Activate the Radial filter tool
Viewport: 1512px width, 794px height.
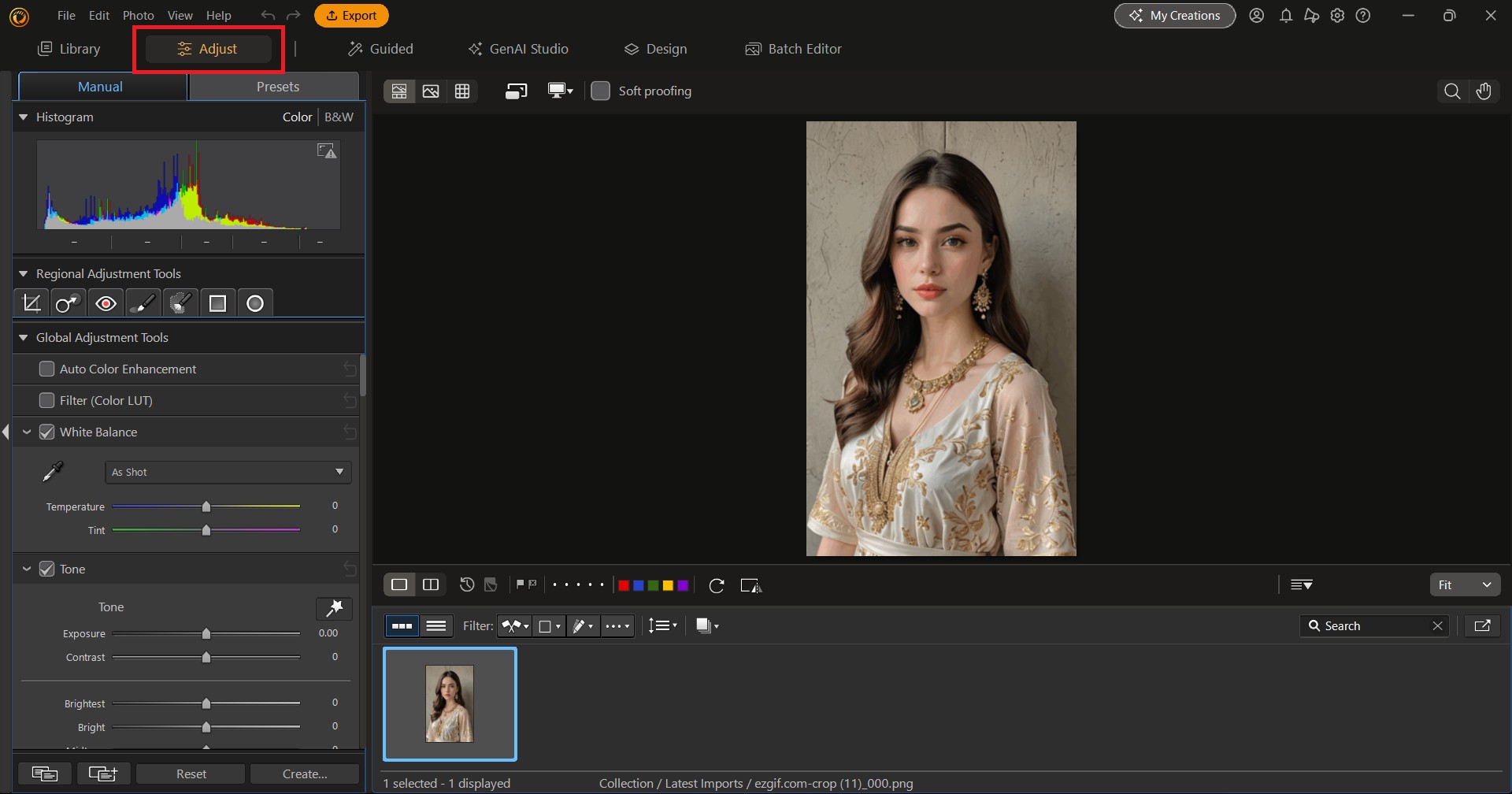tap(255, 303)
